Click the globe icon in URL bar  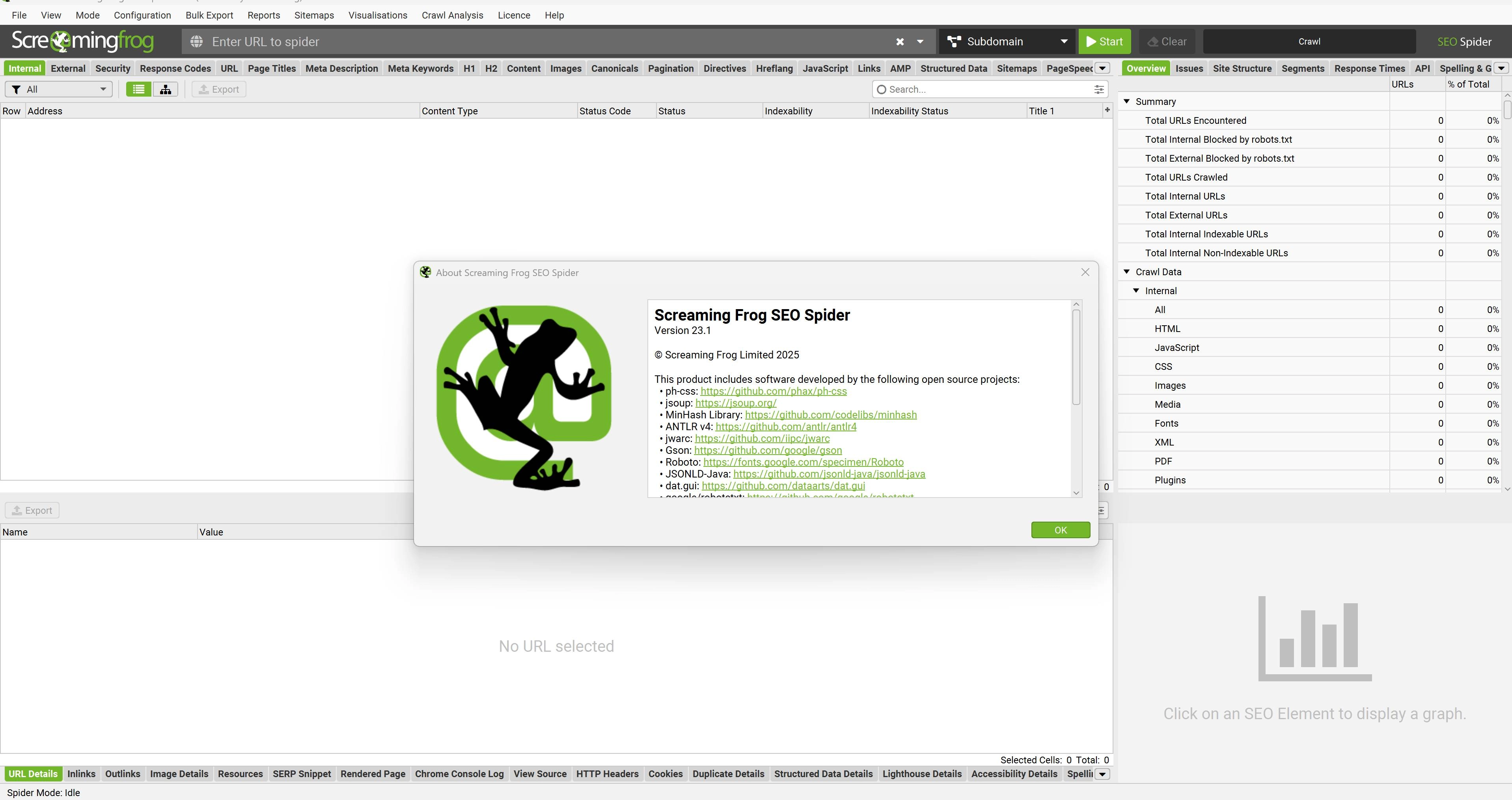[197, 42]
